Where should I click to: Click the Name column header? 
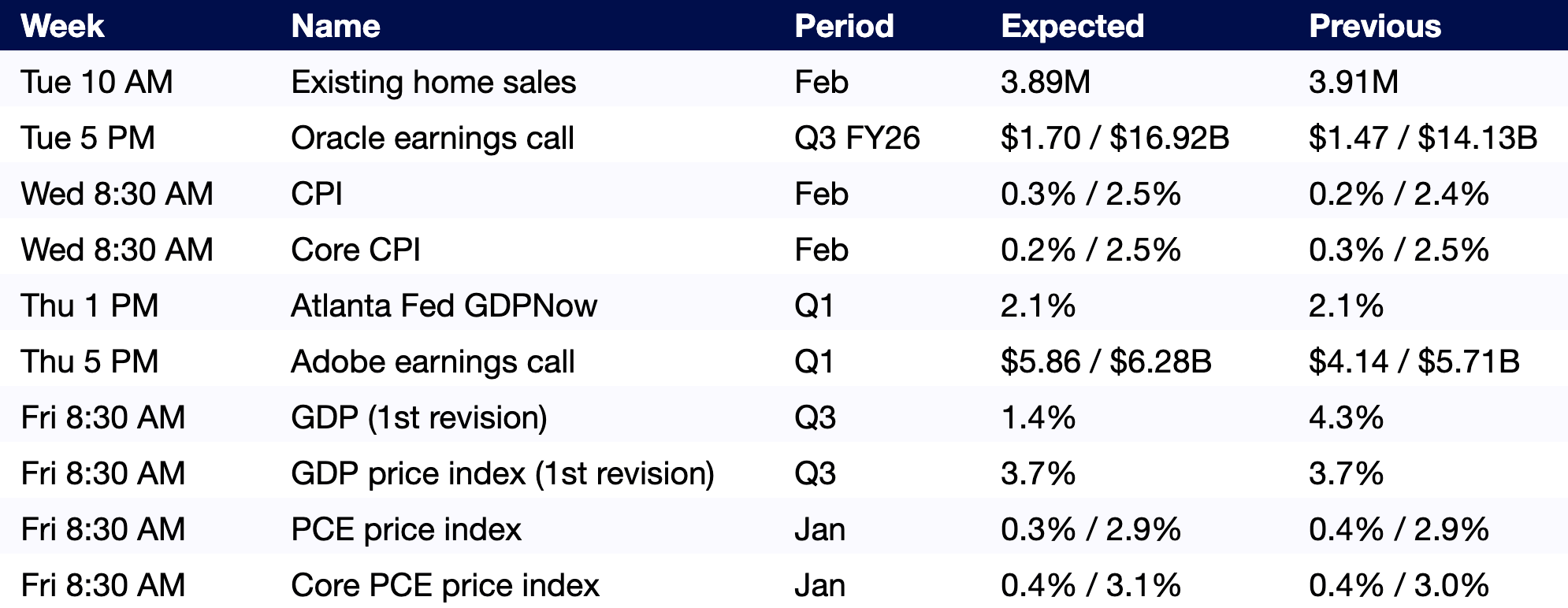(336, 26)
